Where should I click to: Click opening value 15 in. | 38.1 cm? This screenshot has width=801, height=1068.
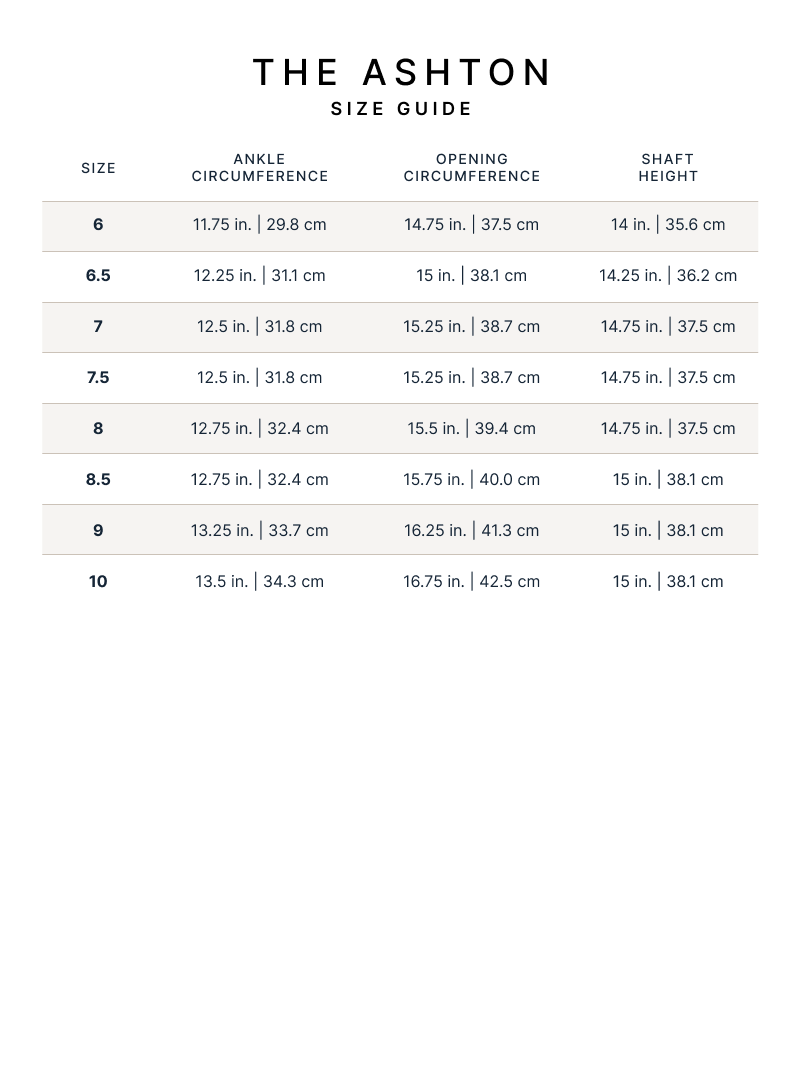(x=472, y=276)
